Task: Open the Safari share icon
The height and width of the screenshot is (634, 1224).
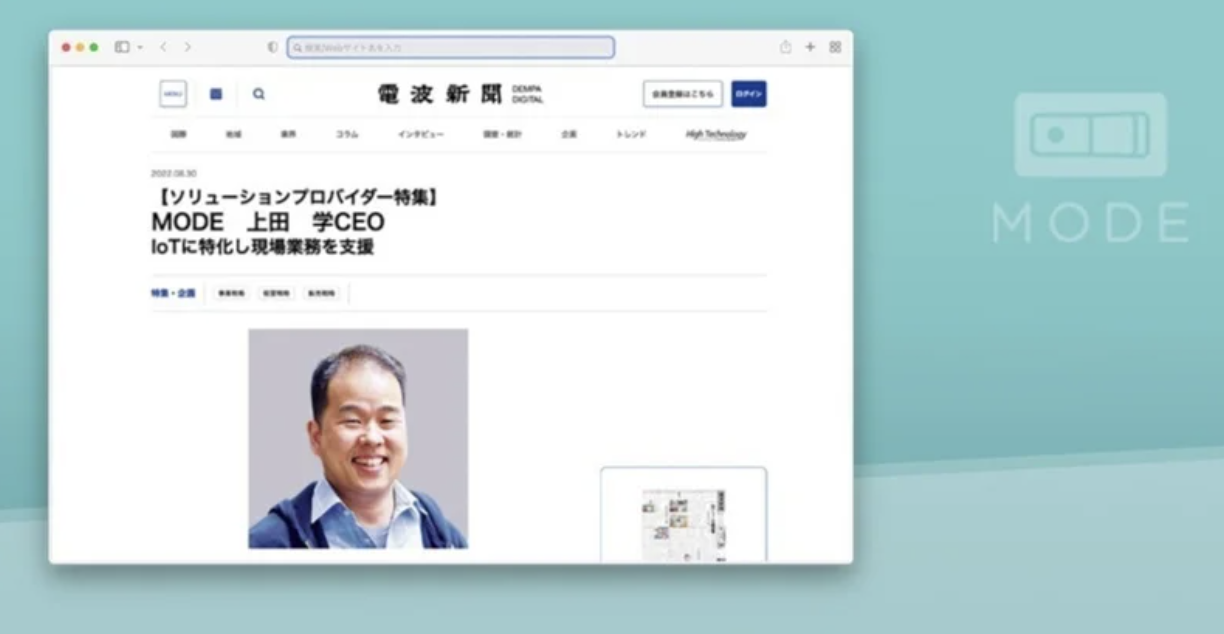Action: pyautogui.click(x=786, y=47)
